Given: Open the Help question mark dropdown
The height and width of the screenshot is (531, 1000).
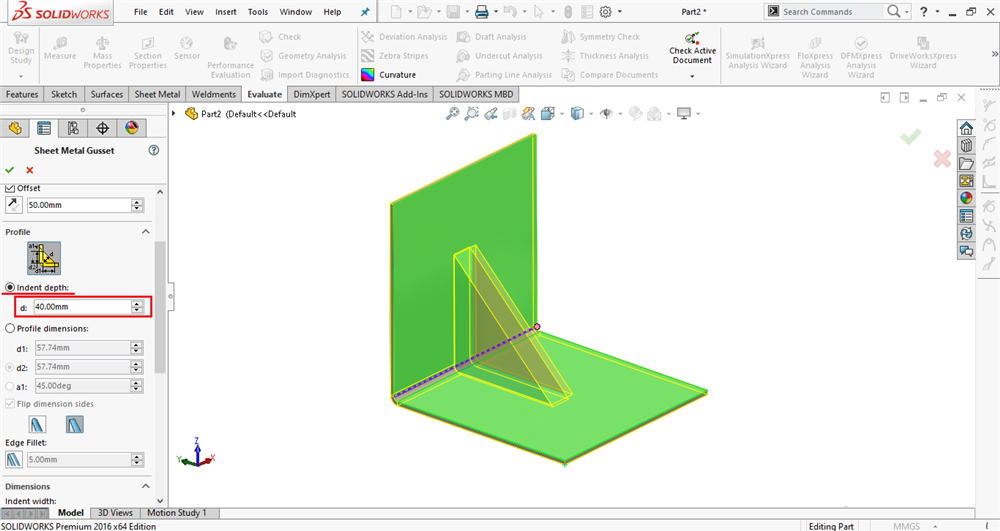Looking at the screenshot, I should pyautogui.click(x=937, y=11).
